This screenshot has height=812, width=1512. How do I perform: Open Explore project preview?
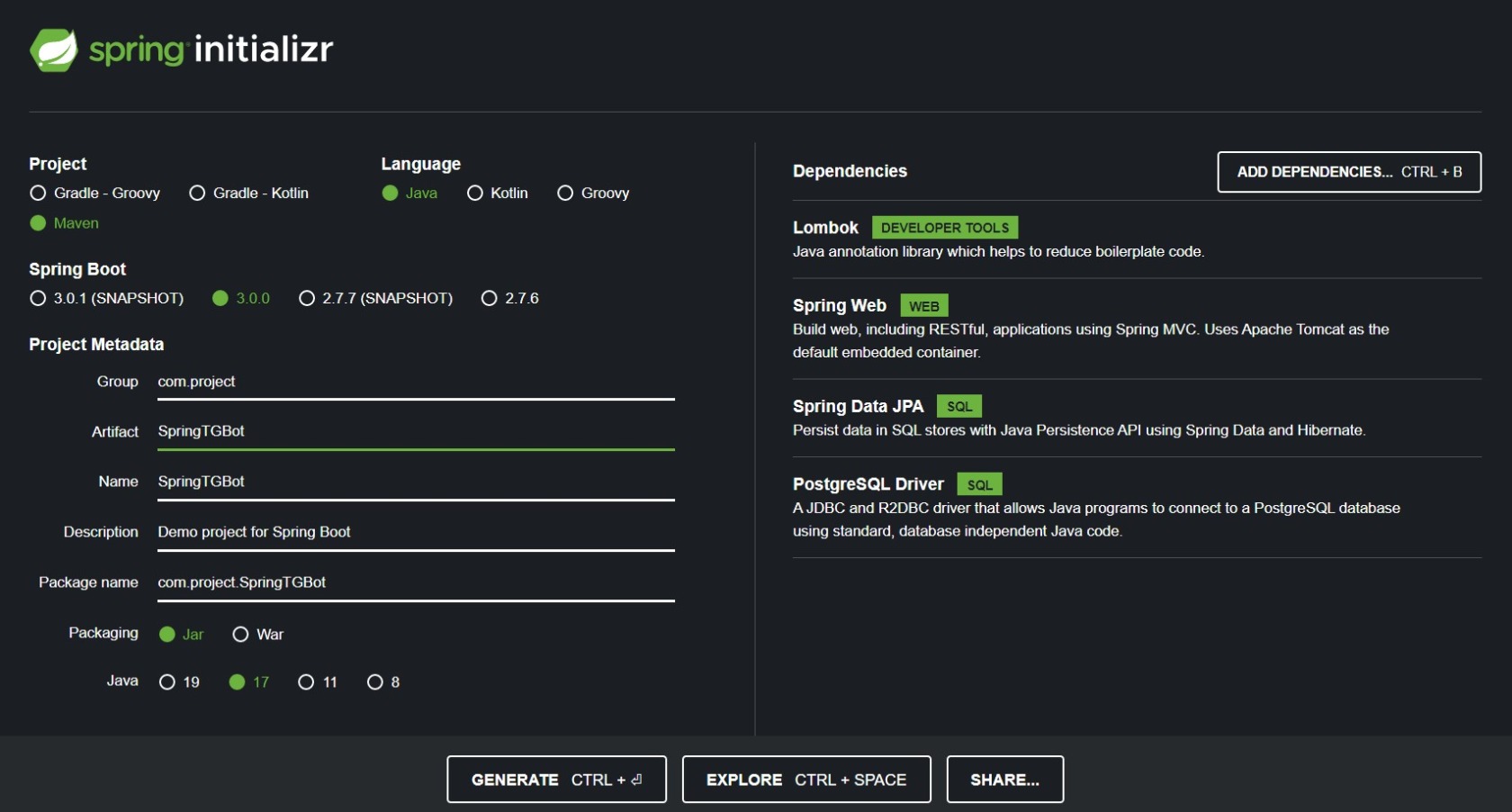click(805, 780)
